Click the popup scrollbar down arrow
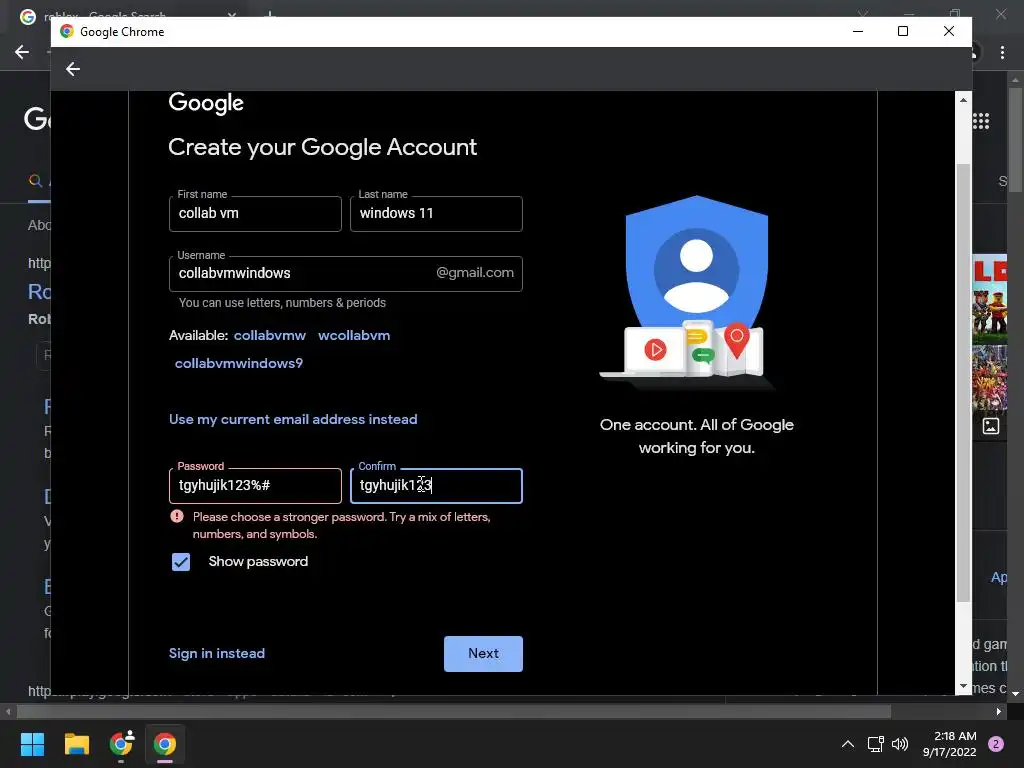 (x=963, y=686)
